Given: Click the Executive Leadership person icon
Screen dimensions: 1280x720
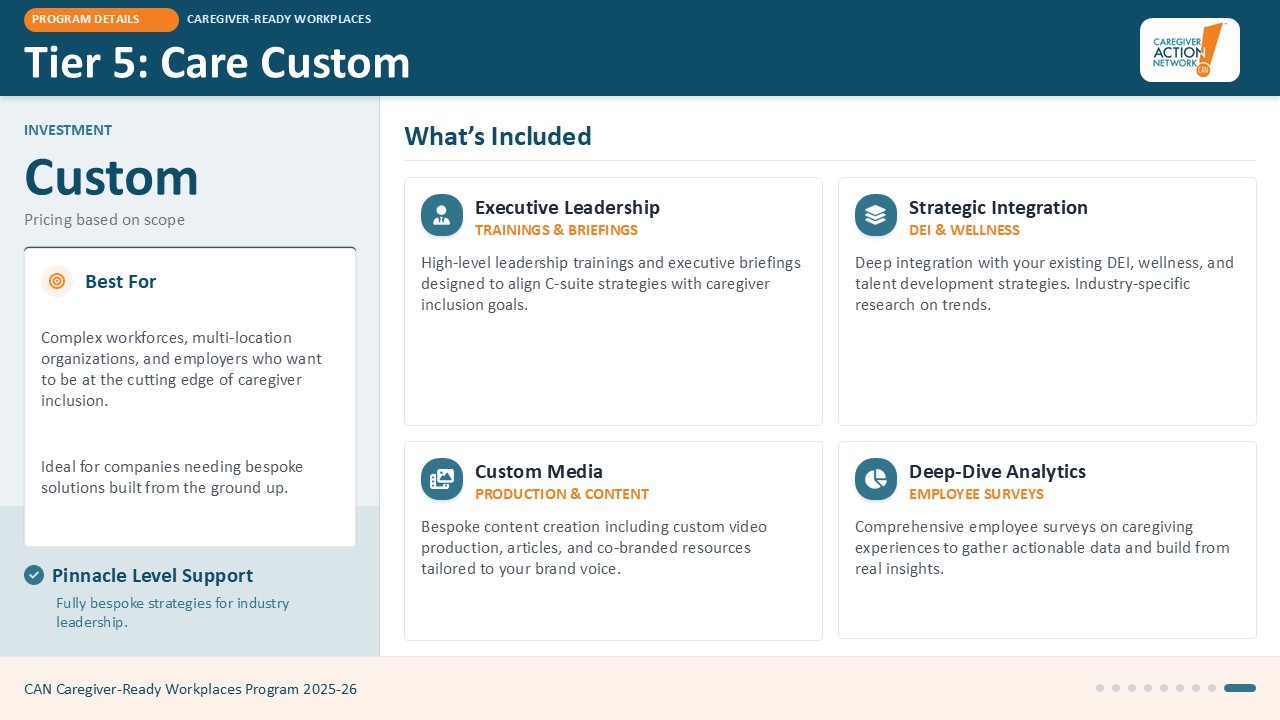Looking at the screenshot, I should point(442,215).
